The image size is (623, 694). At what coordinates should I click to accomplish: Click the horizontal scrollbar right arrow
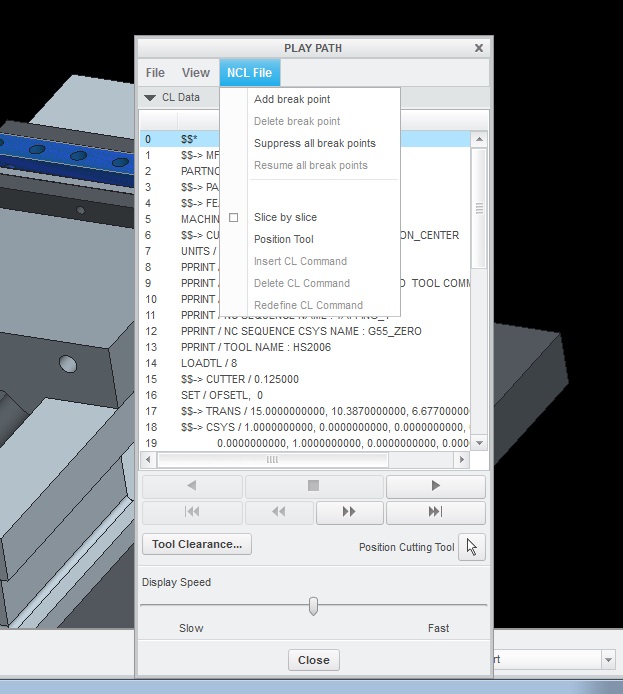pos(462,460)
